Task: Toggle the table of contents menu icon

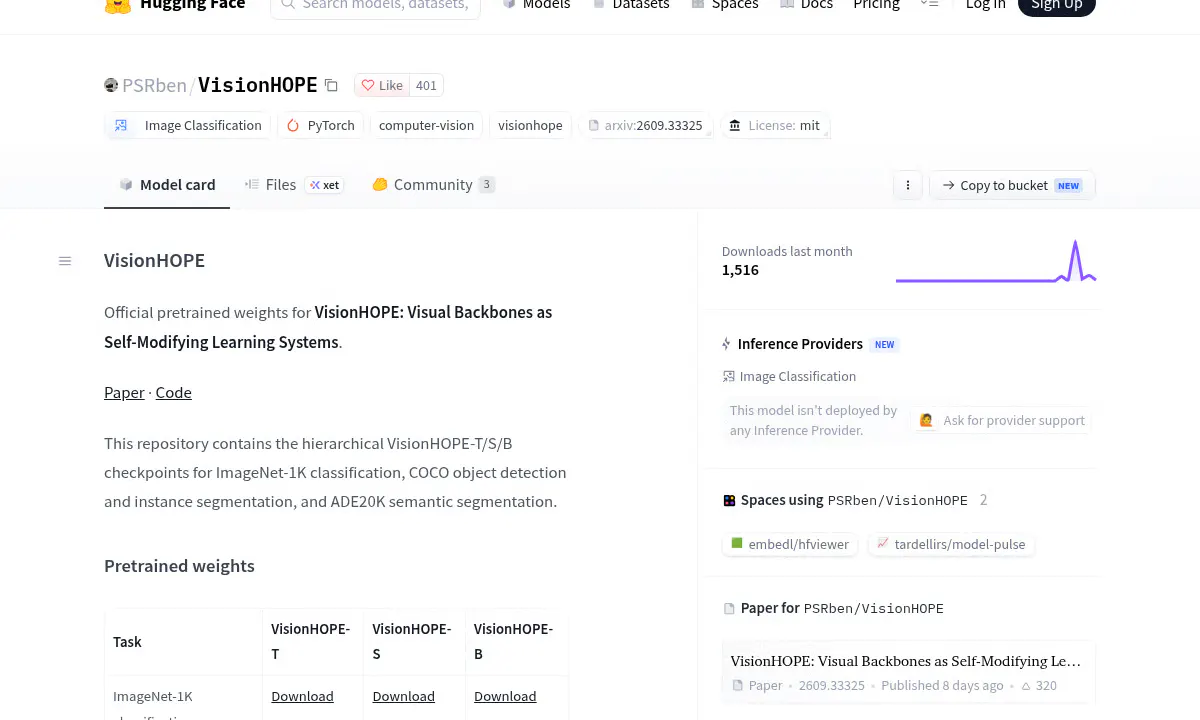Action: coord(65,261)
